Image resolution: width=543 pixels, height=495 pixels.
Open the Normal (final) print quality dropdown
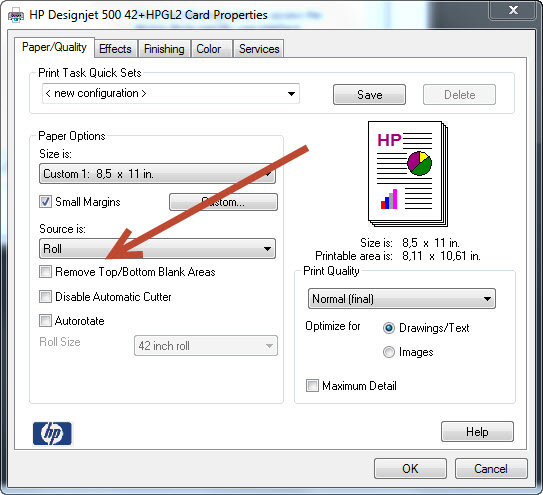coord(402,299)
